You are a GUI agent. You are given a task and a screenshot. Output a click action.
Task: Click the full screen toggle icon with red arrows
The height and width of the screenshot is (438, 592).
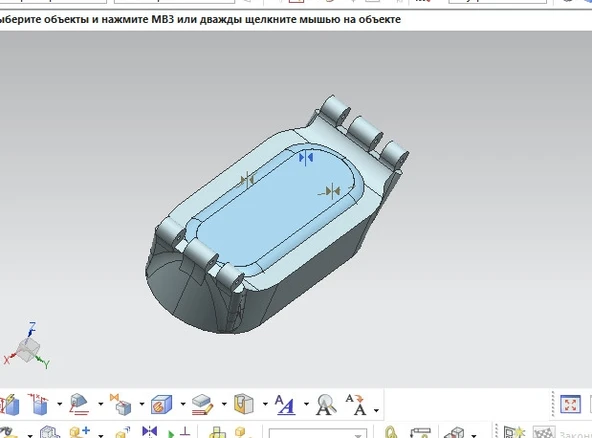[x=570, y=404]
